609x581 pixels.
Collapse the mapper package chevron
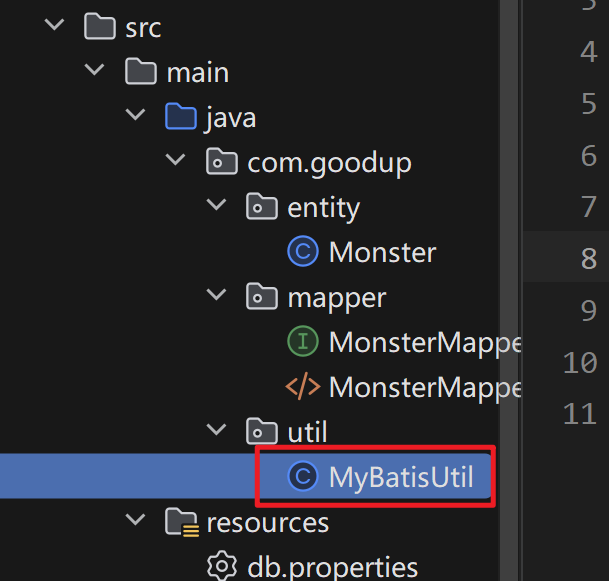pos(215,297)
